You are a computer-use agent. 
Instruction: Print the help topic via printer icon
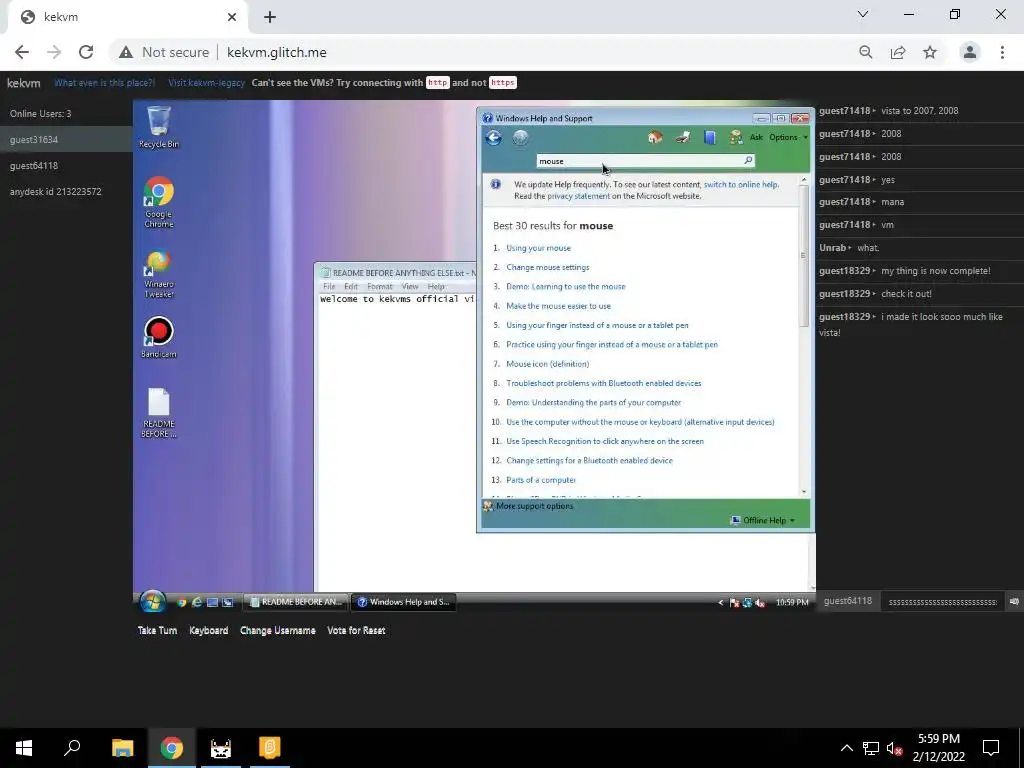[x=682, y=137]
